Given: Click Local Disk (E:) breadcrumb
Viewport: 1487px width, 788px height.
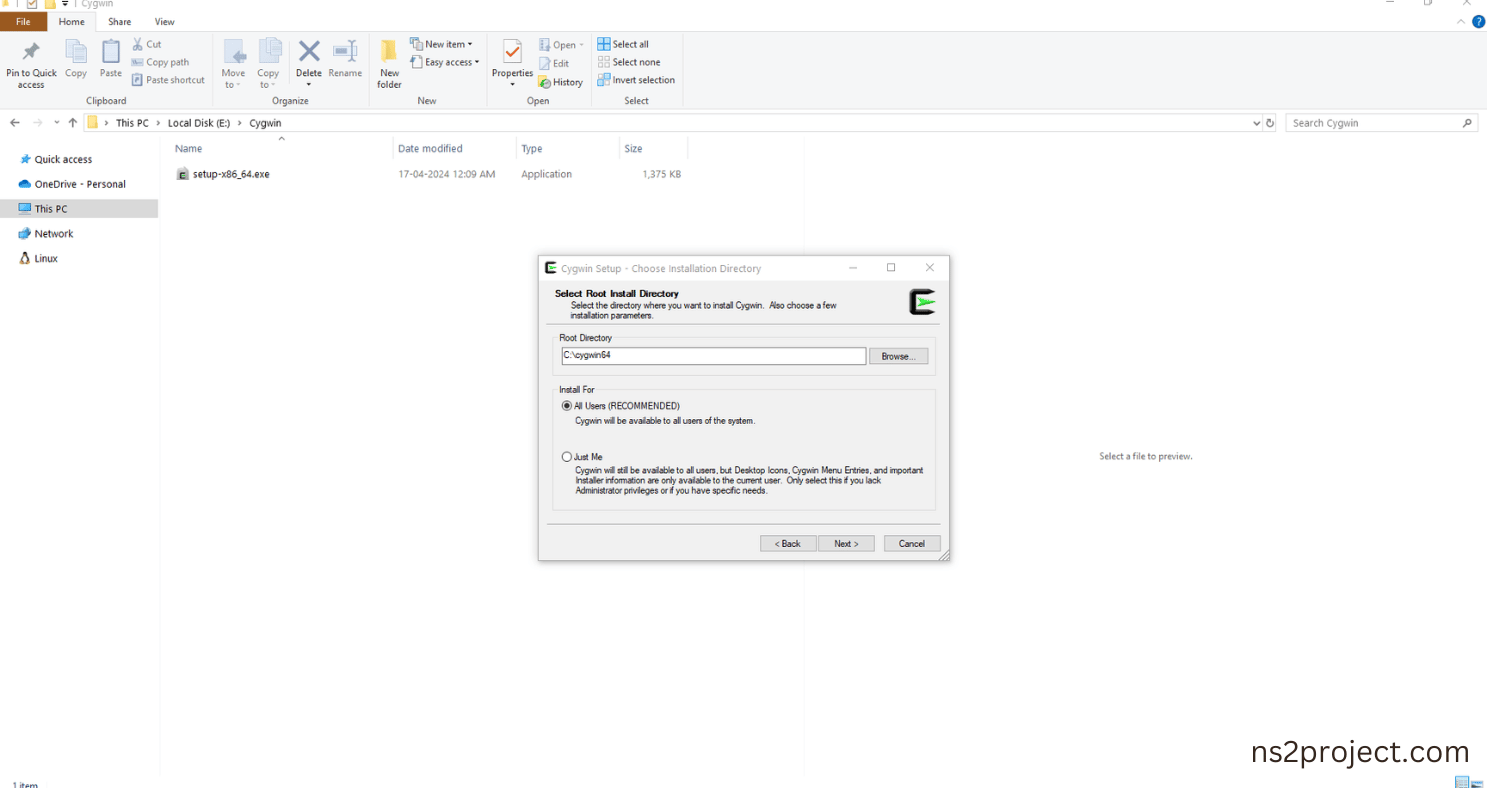Looking at the screenshot, I should (x=198, y=123).
